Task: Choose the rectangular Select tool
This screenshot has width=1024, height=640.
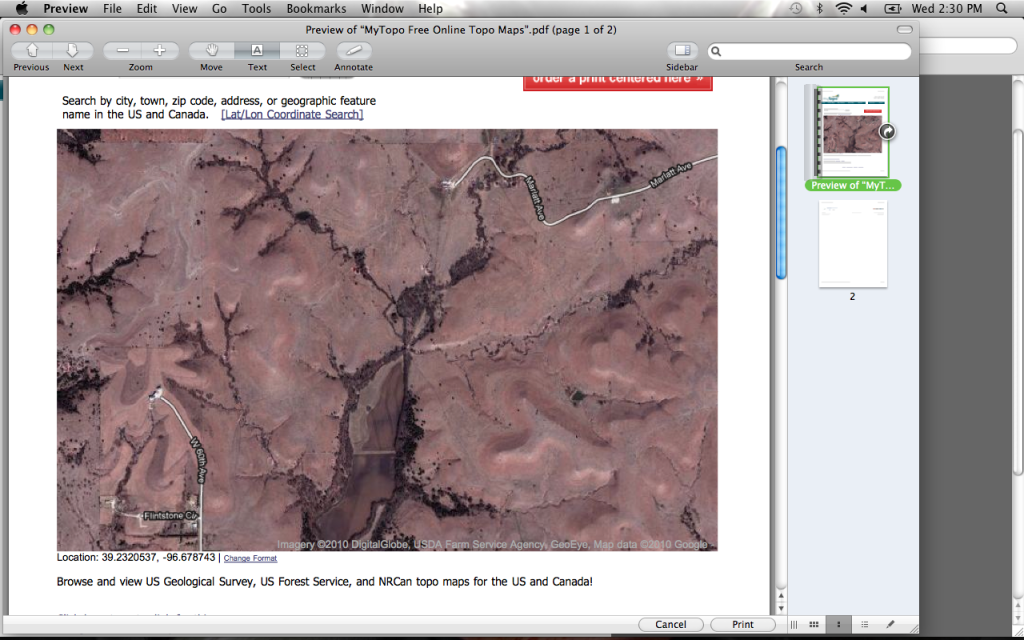Action: [302, 50]
